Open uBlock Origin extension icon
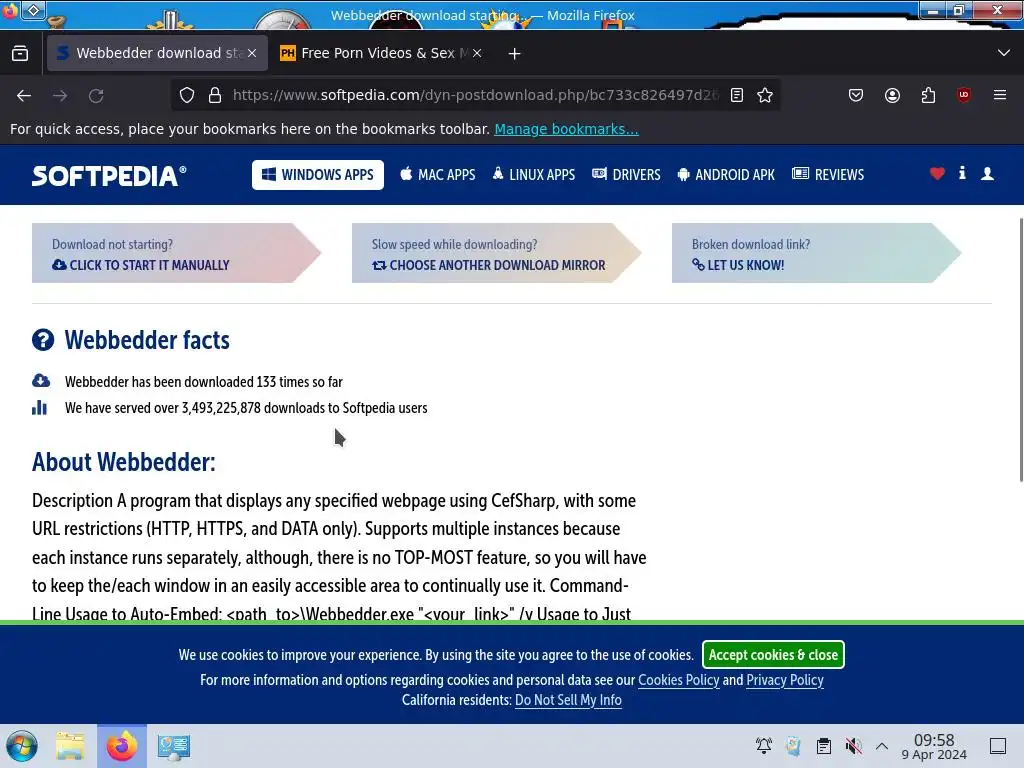 click(964, 95)
